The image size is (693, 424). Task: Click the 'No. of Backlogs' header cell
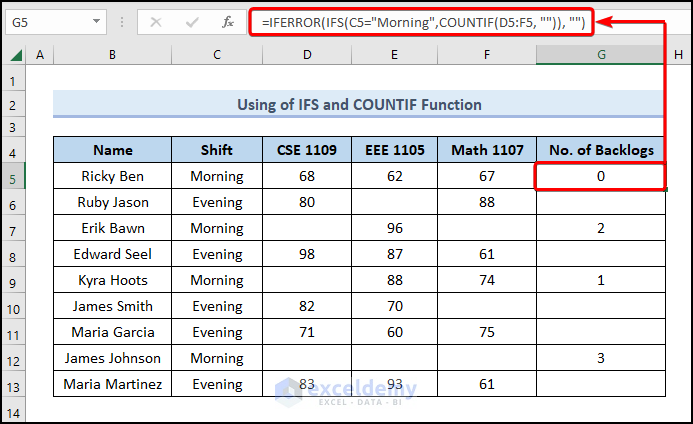600,150
